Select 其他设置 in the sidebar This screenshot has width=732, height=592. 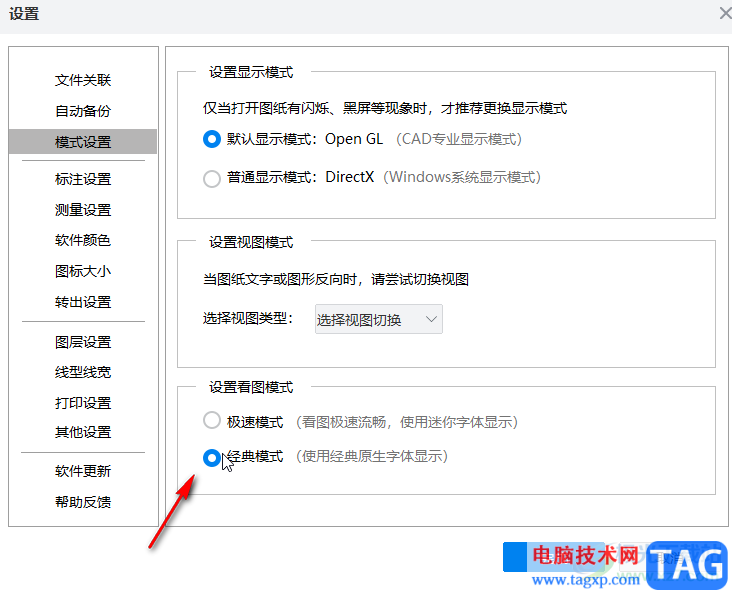(x=83, y=432)
